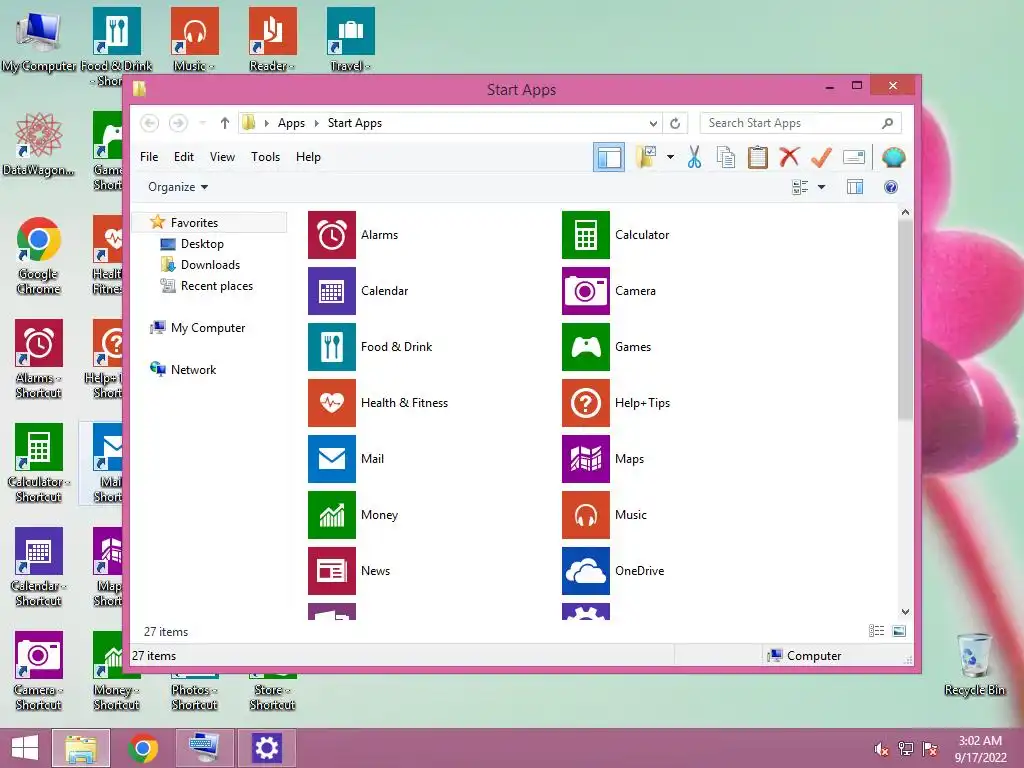The image size is (1024, 768).
Task: Toggle the navigation pane toolbar button
Action: 609,157
